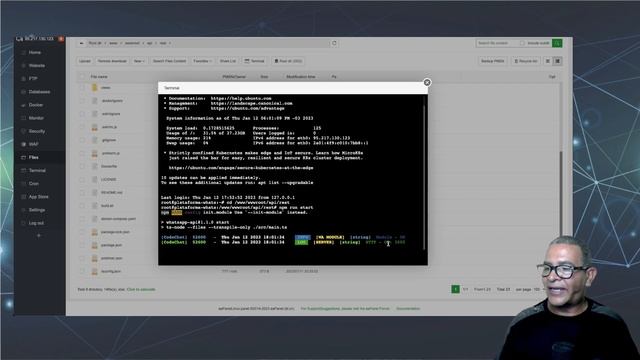
Task: Open WAF section in sidebar
Action: pos(33,144)
